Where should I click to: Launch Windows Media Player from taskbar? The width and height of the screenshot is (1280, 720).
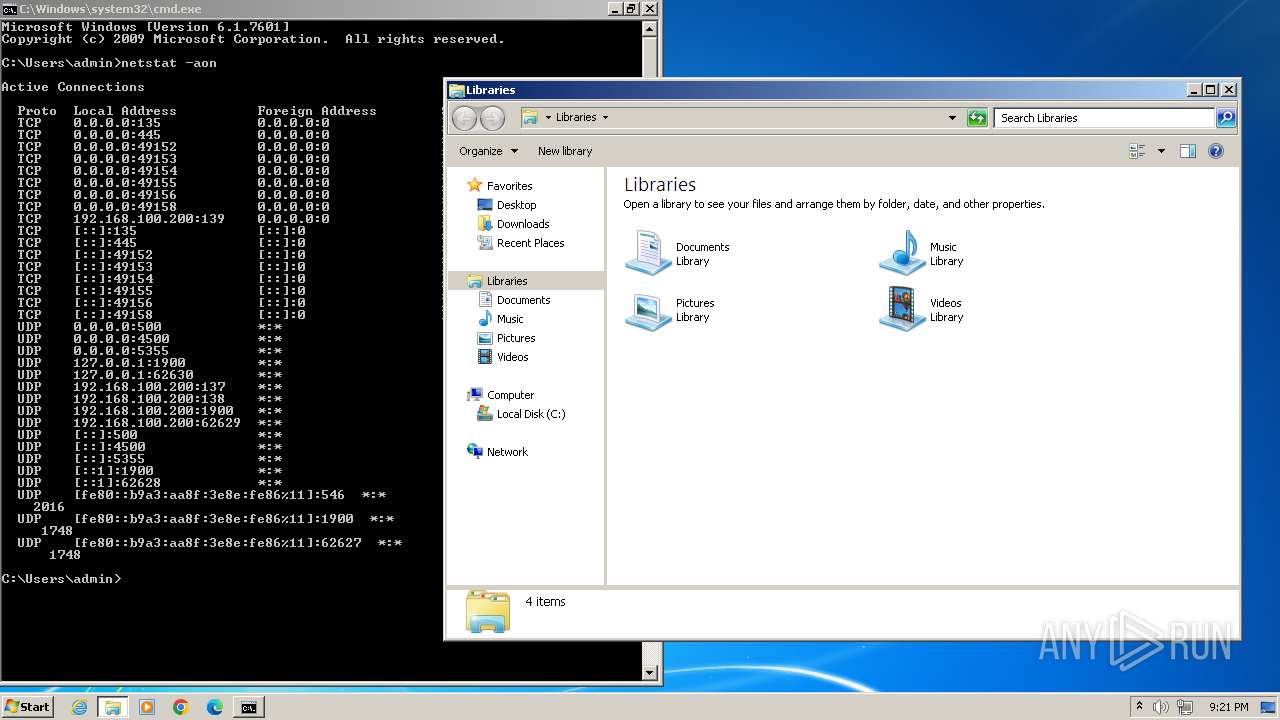click(x=146, y=707)
